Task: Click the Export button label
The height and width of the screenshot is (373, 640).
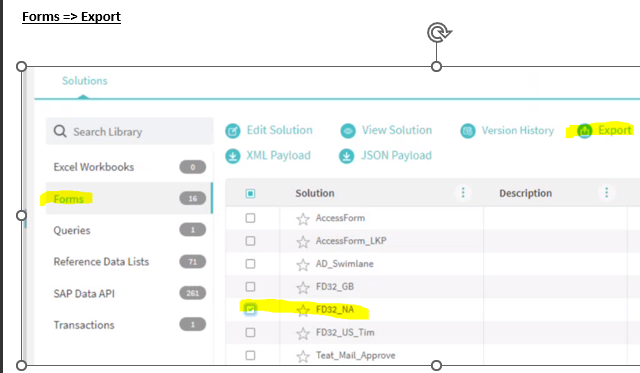Action: (x=615, y=130)
